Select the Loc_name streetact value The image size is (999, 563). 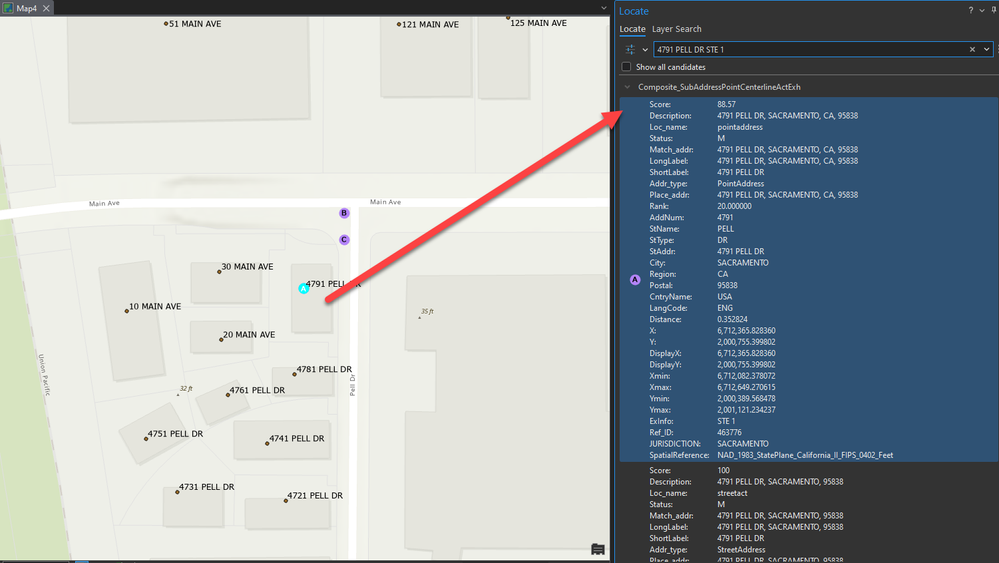tap(732, 494)
